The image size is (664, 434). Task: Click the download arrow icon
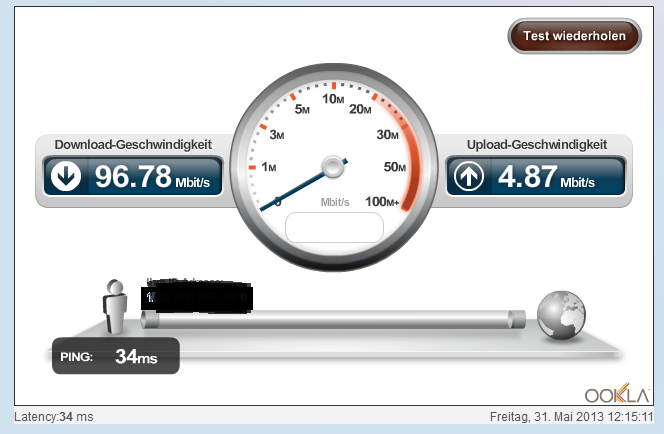[x=66, y=176]
